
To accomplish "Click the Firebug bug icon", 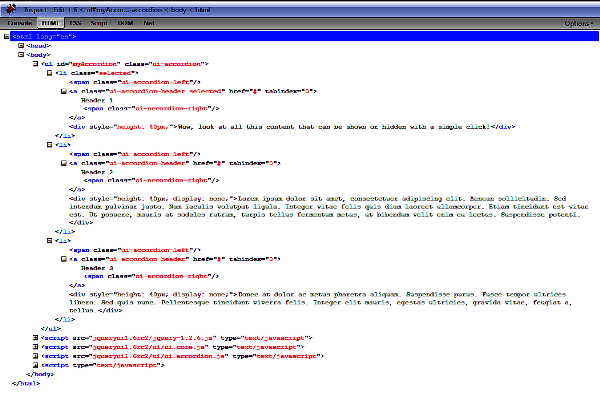I will point(11,9).
